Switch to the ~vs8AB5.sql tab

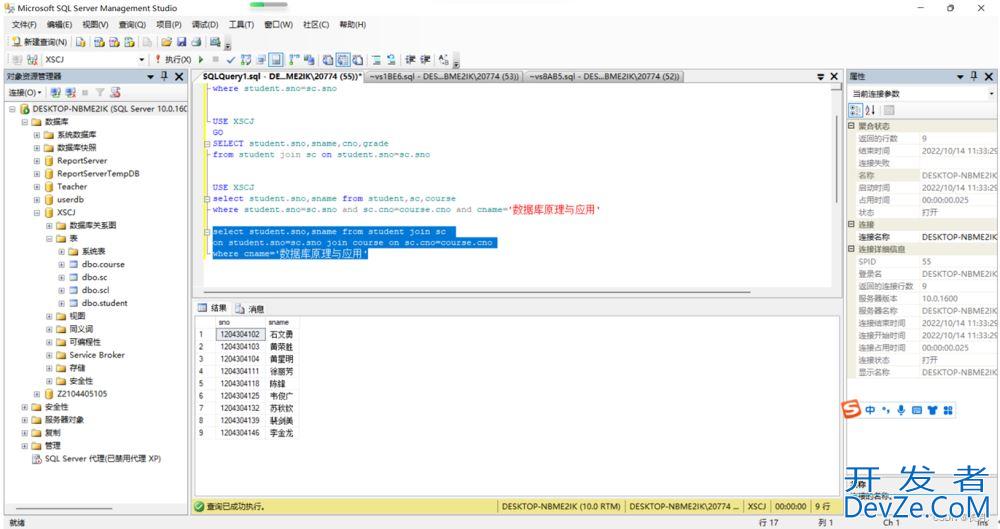(604, 77)
